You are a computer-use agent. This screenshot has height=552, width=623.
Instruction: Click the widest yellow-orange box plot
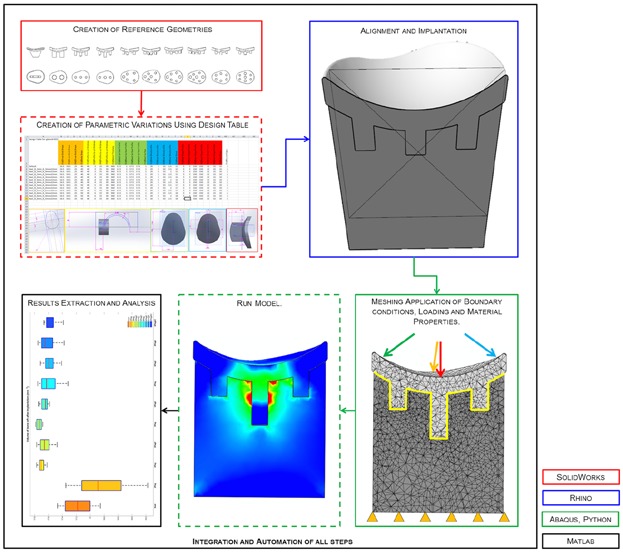click(101, 485)
